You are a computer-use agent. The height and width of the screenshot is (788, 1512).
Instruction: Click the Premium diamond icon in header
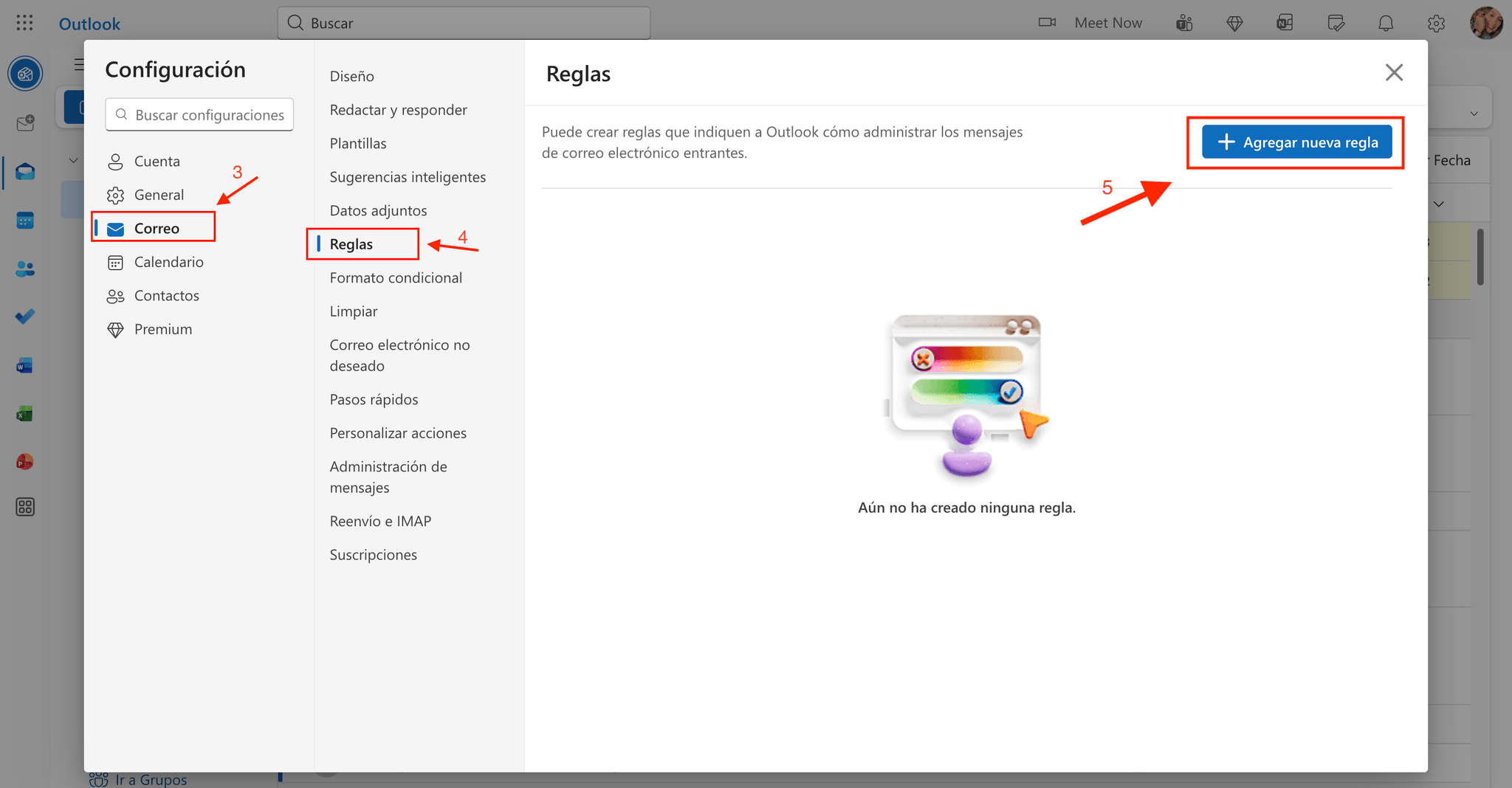1234,23
